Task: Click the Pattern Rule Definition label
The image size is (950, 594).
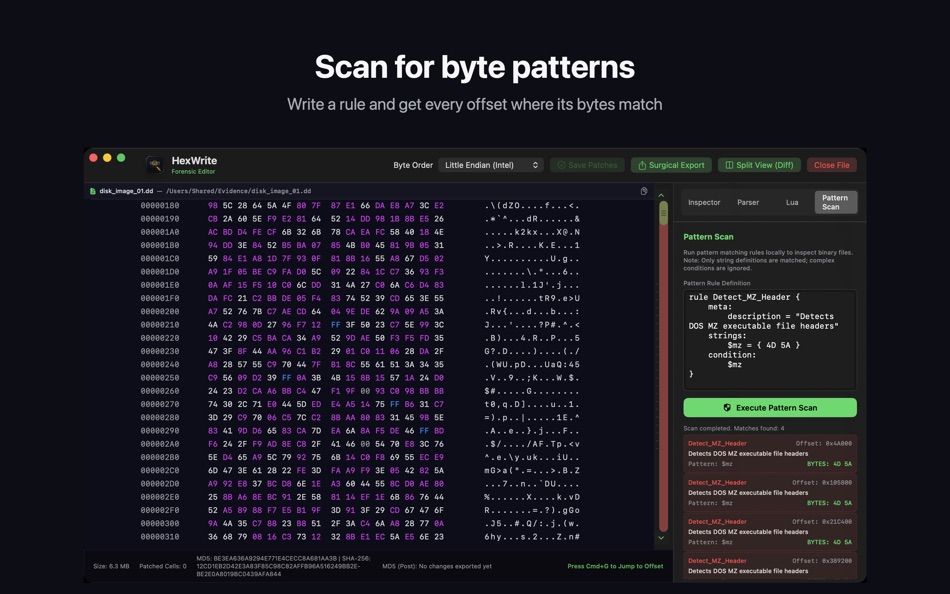Action: coord(717,283)
